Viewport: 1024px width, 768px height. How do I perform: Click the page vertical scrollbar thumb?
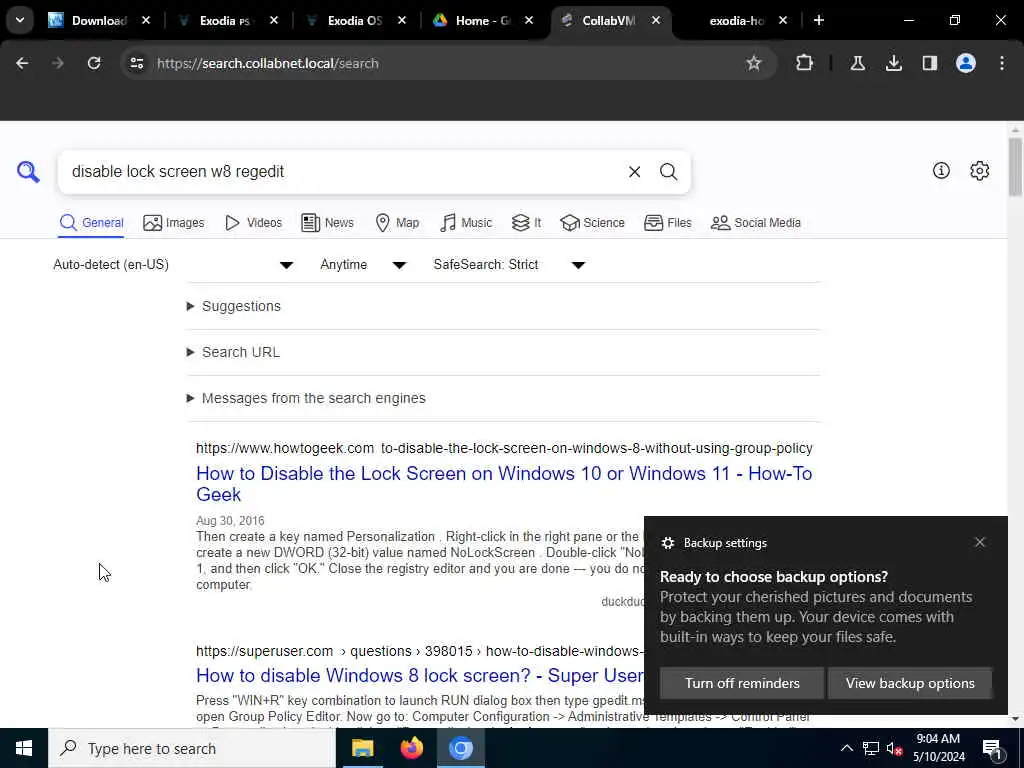(x=1015, y=167)
